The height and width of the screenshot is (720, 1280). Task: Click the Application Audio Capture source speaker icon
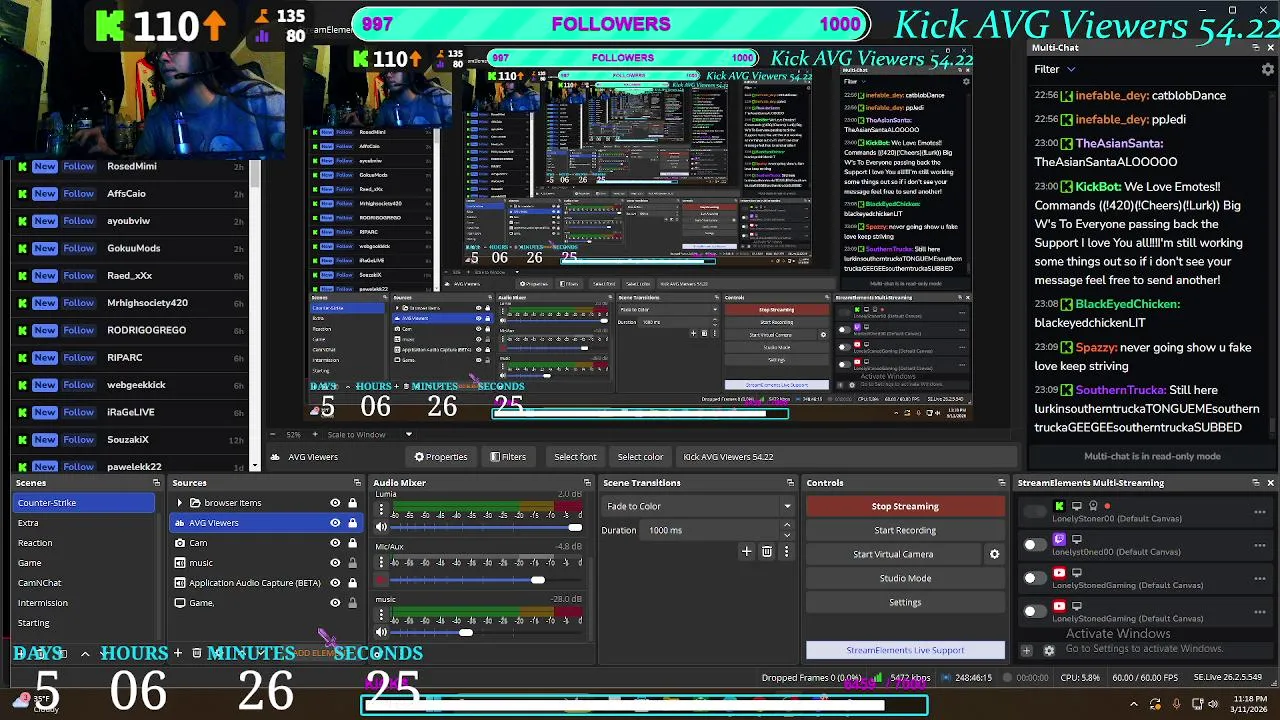coord(180,583)
